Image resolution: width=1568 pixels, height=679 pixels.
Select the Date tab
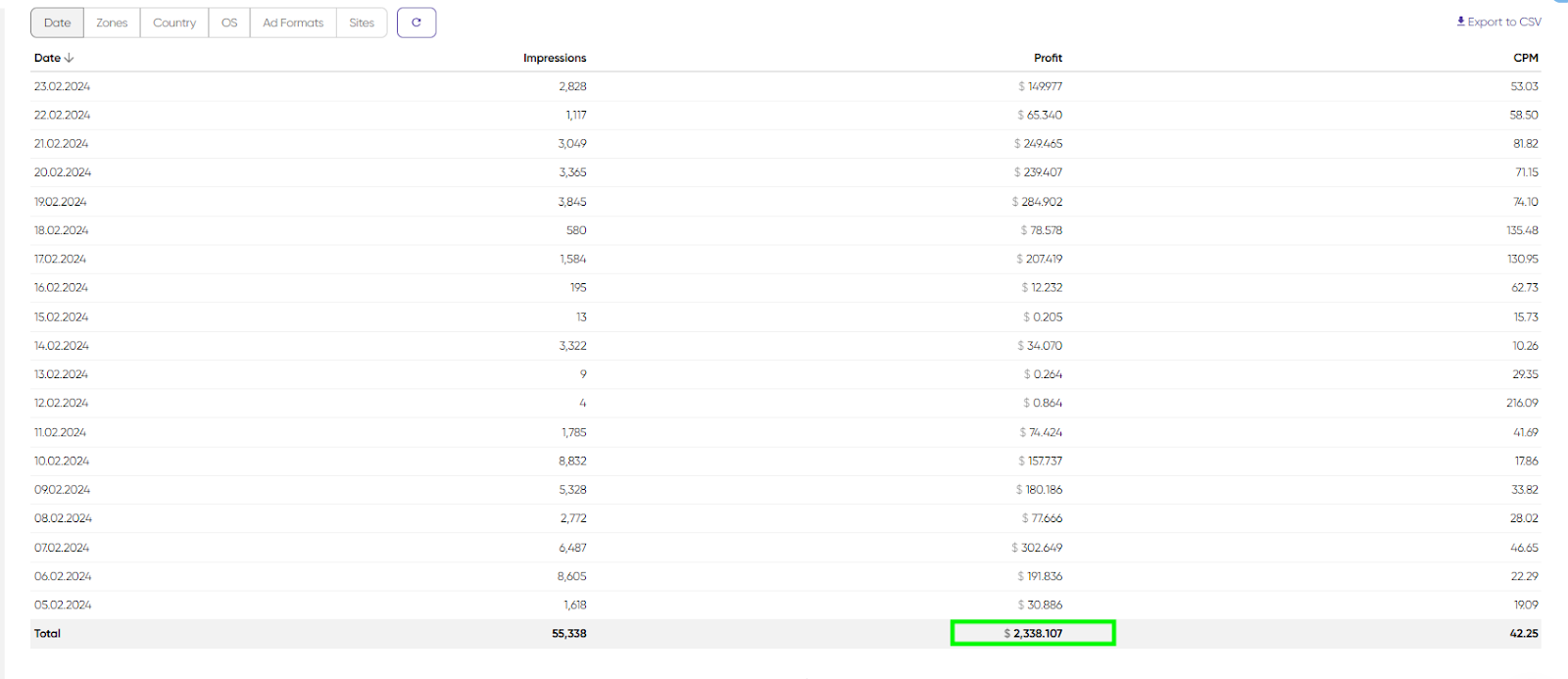coord(57,23)
